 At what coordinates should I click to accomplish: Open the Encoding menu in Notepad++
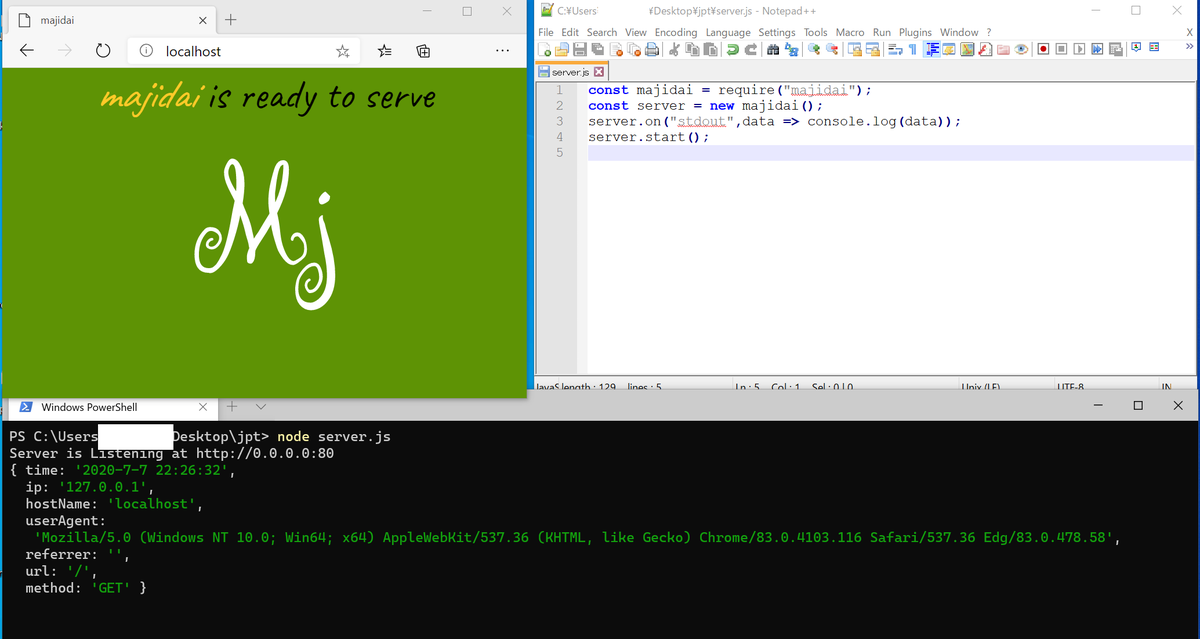click(676, 32)
